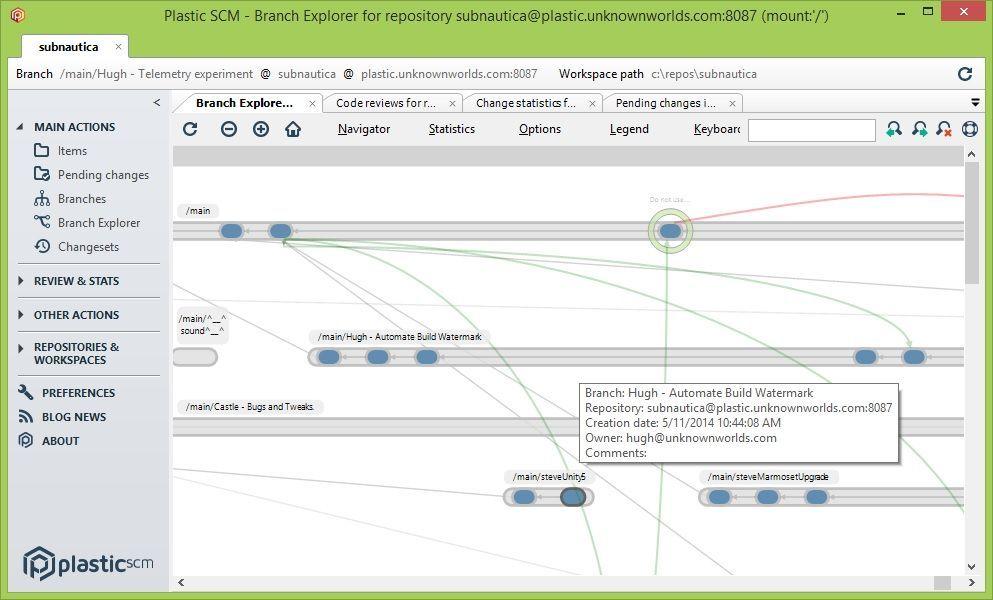Click the life-ring help icon in toolbar
This screenshot has height=600, width=993.
(970, 129)
